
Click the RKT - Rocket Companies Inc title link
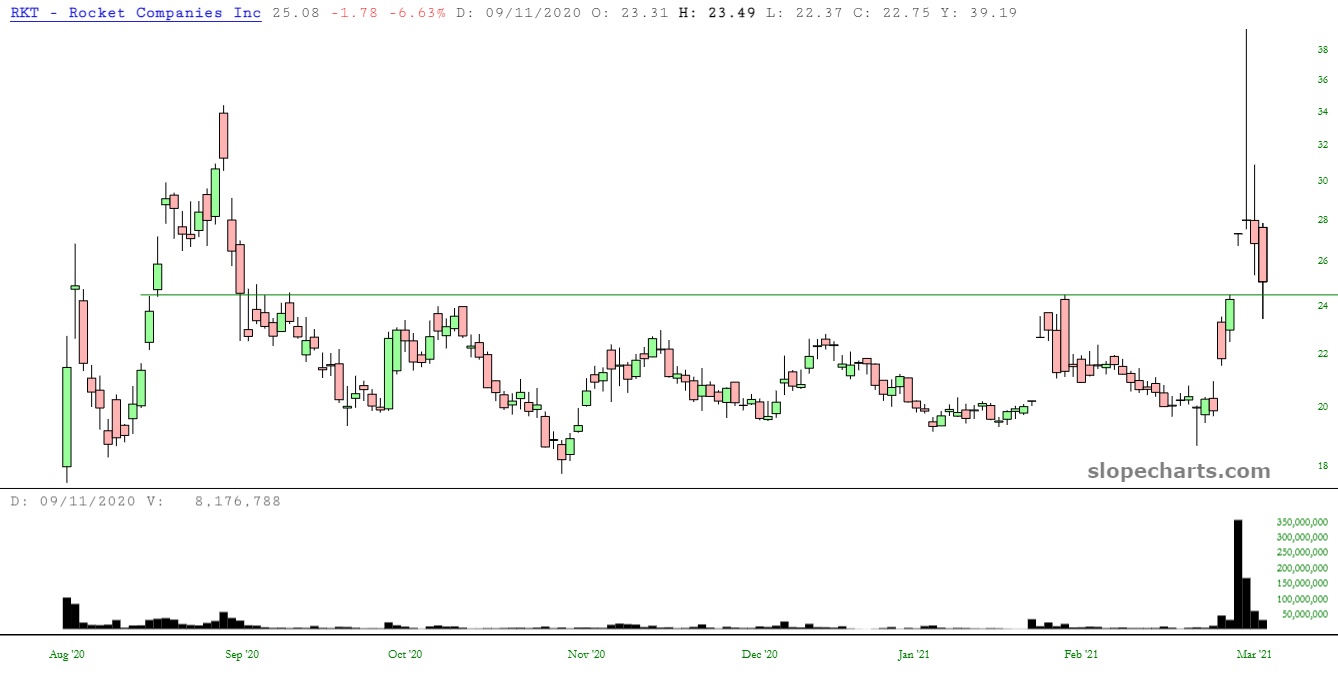click(x=136, y=13)
